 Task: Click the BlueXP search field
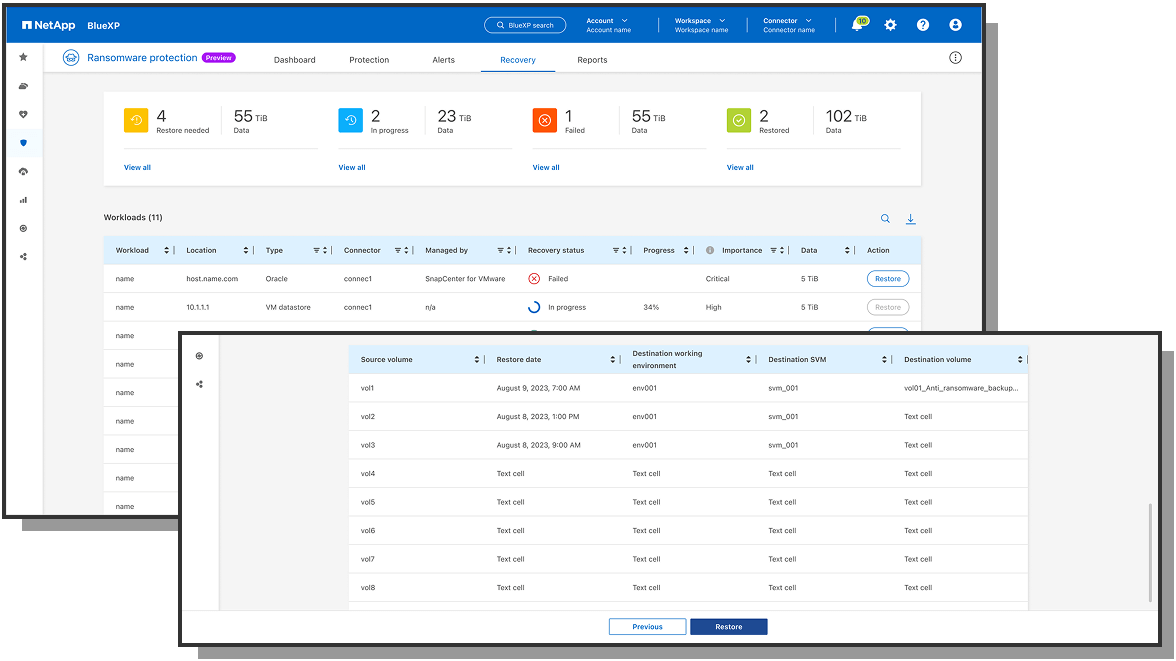click(524, 24)
